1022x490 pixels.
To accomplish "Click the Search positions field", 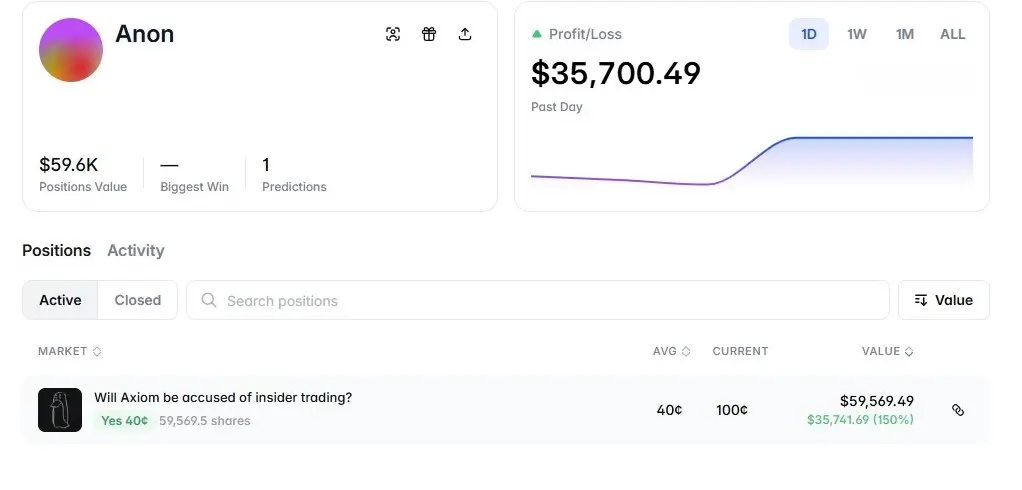I will tap(540, 300).
